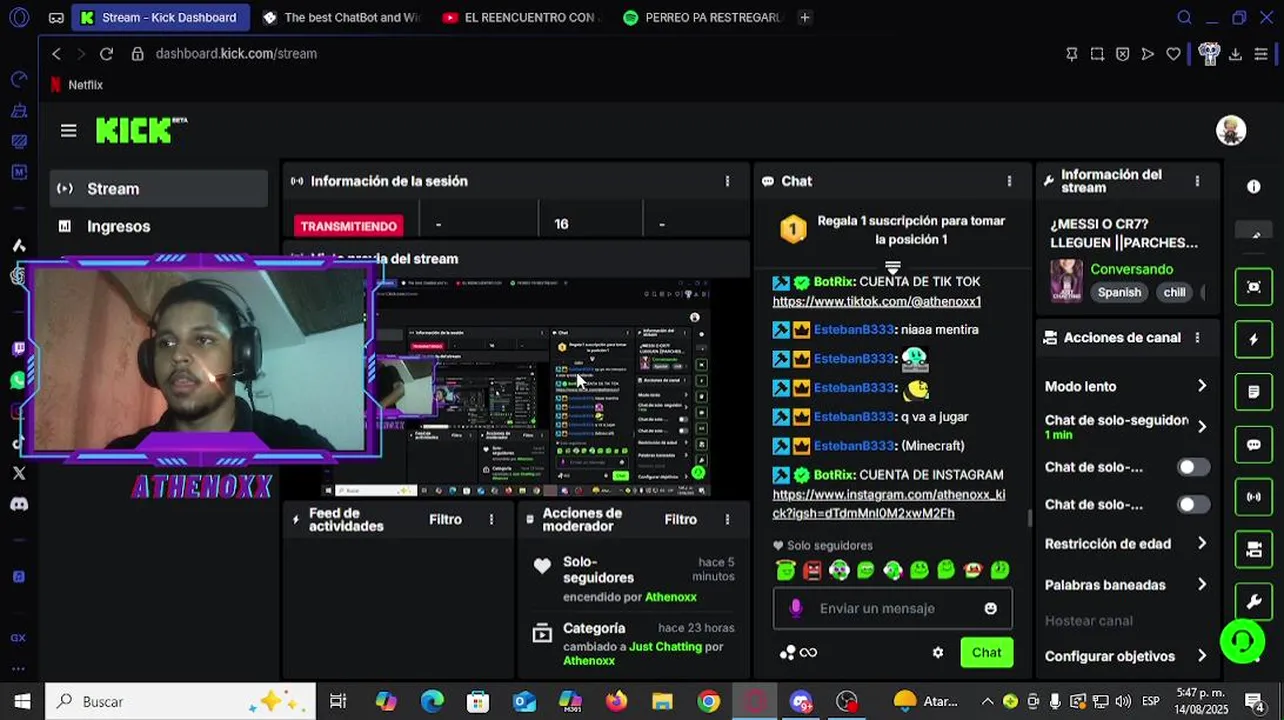Select Ingresos in the left navigation
This screenshot has height=720, width=1284.
(159, 227)
